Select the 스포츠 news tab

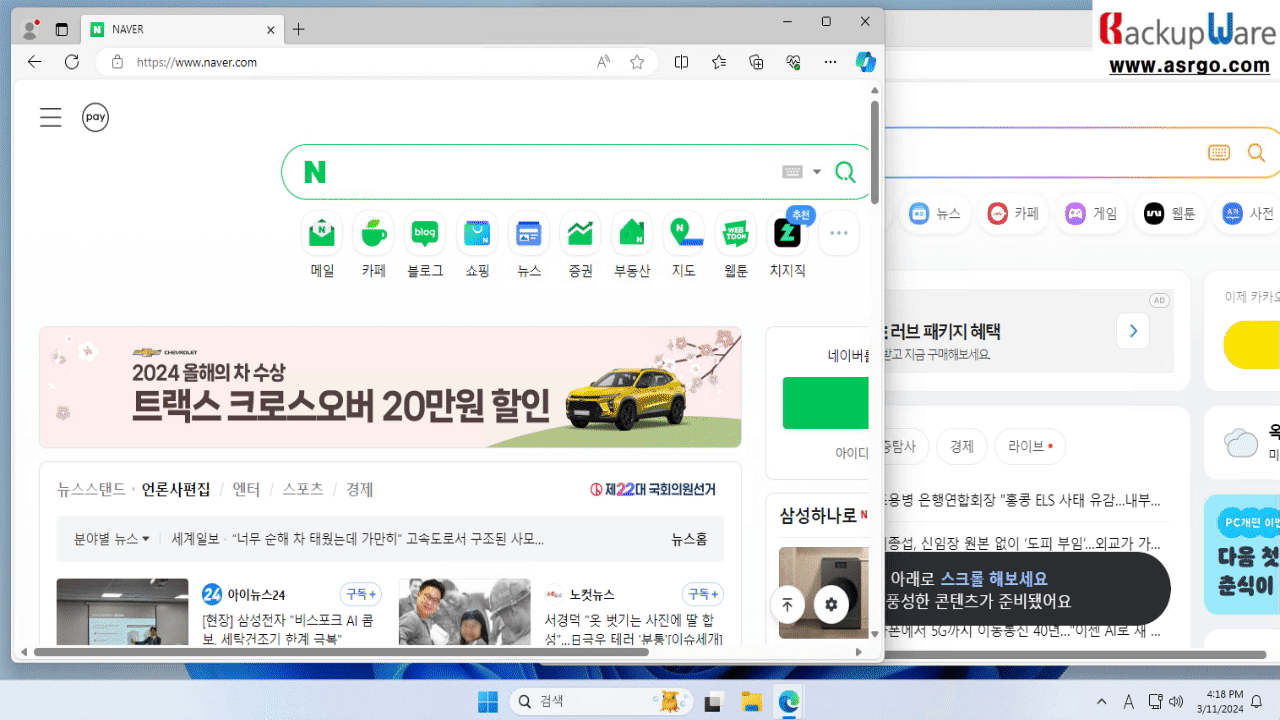[303, 489]
